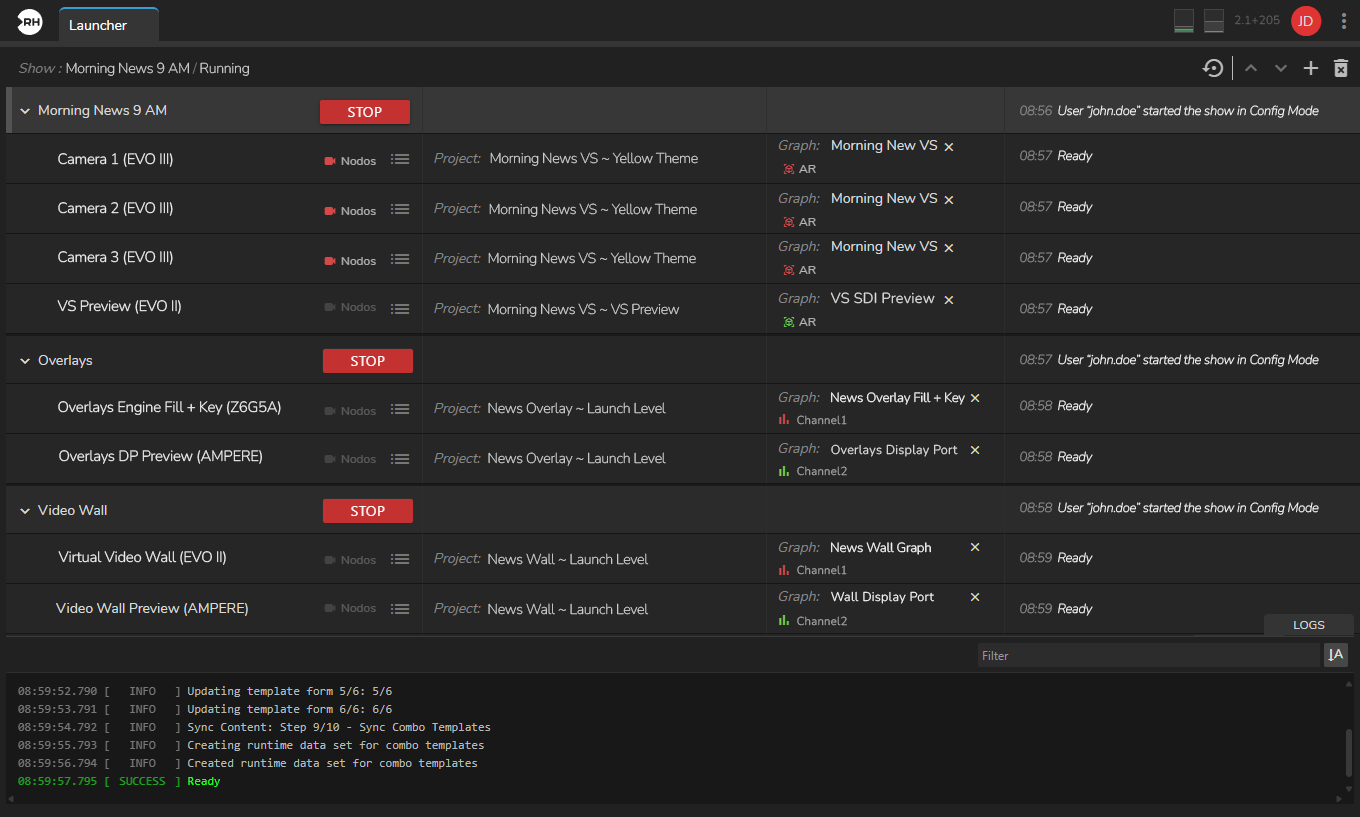Toggle Nodos for VS Preview engine
This screenshot has width=1360, height=817.
(349, 307)
